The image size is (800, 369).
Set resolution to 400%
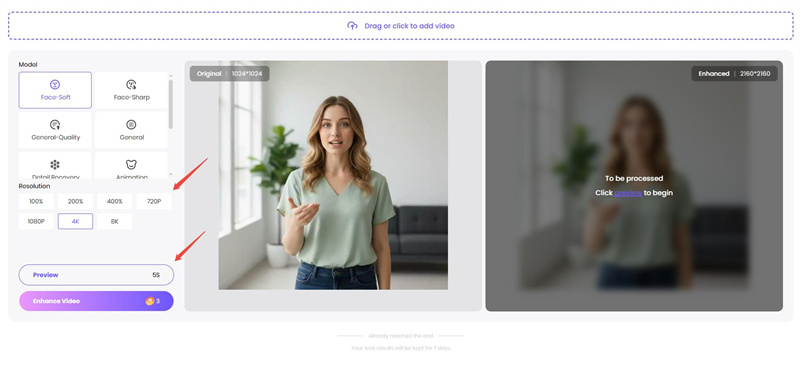(x=115, y=202)
